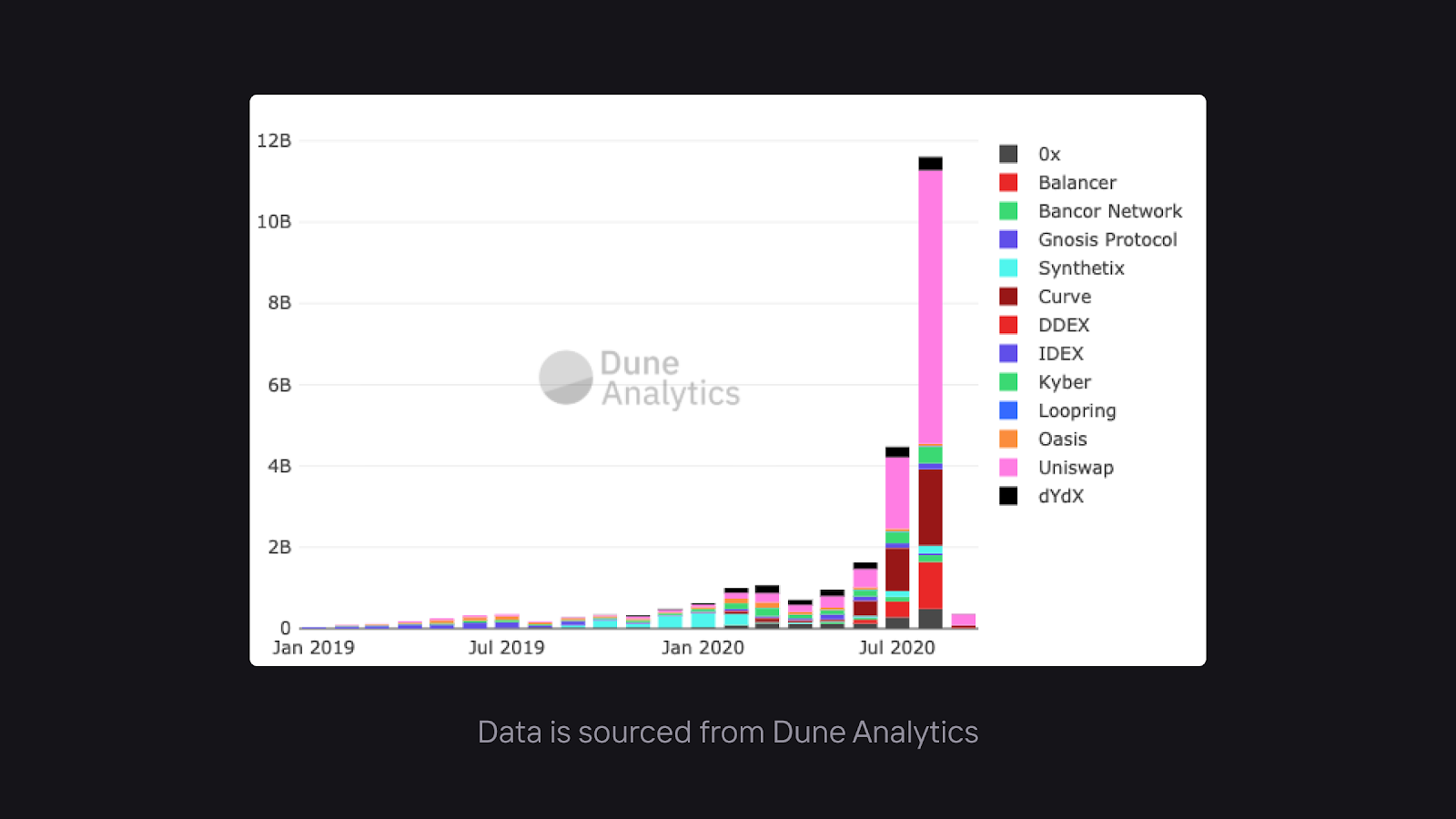Image resolution: width=1456 pixels, height=819 pixels.
Task: Toggle the Loopring legend label
Action: [x=1077, y=410]
